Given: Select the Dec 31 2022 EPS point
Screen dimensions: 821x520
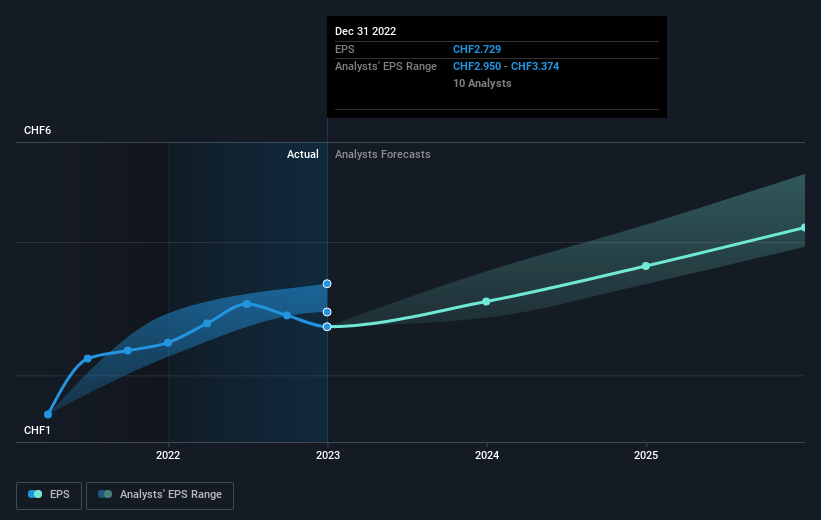Looking at the screenshot, I should tap(327, 327).
